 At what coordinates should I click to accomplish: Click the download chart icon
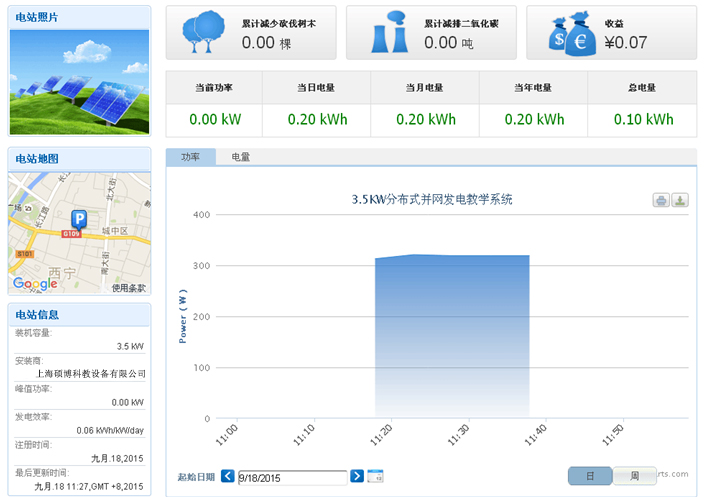coord(679,200)
